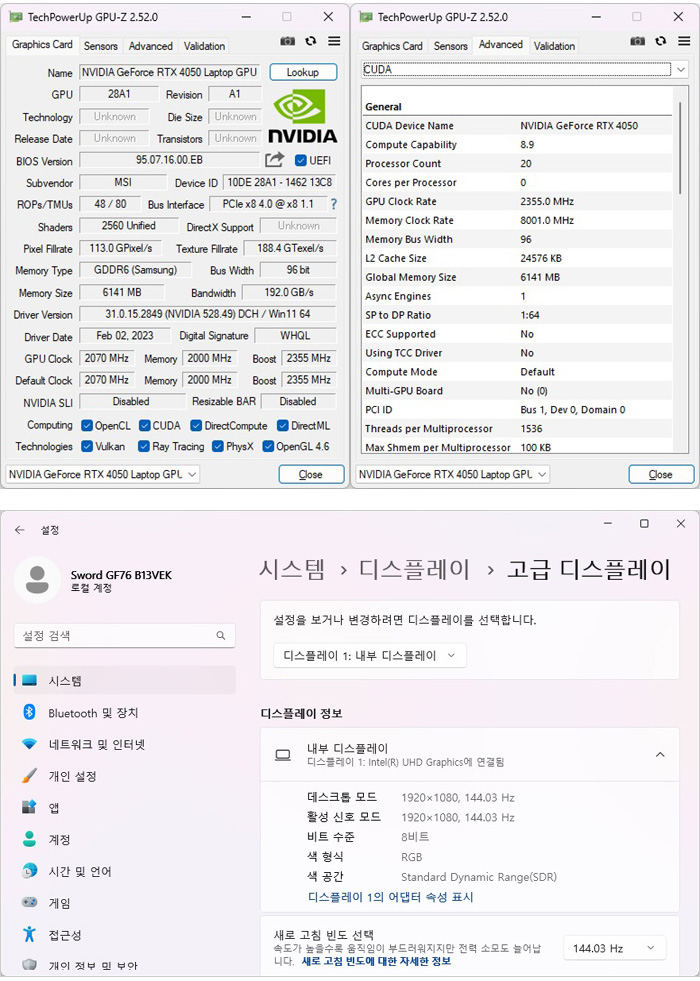Click the Lookup button
Screen dimensions: 700x981
[303, 72]
